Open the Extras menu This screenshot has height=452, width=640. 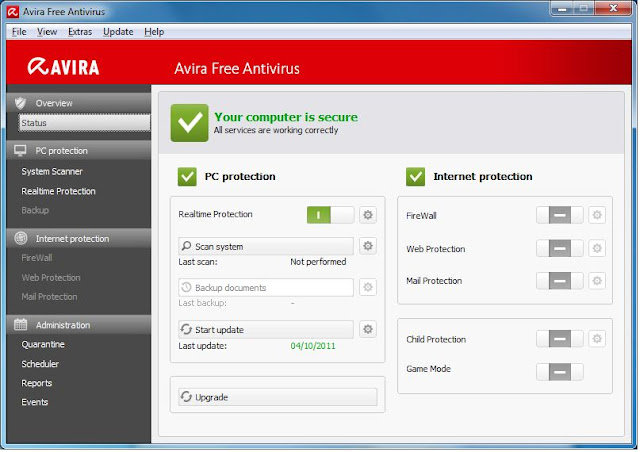(80, 32)
